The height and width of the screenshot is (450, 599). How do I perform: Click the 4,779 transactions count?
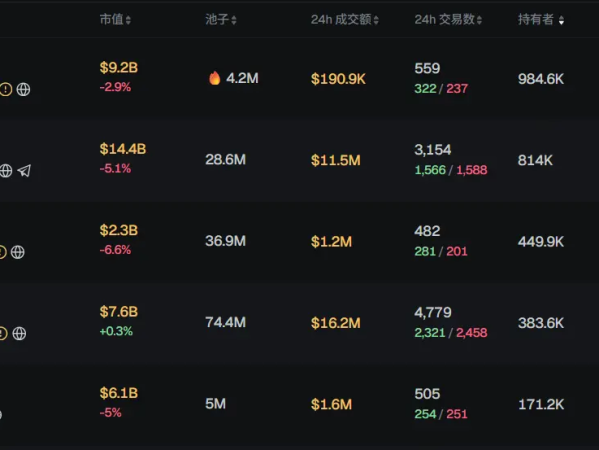[433, 312]
